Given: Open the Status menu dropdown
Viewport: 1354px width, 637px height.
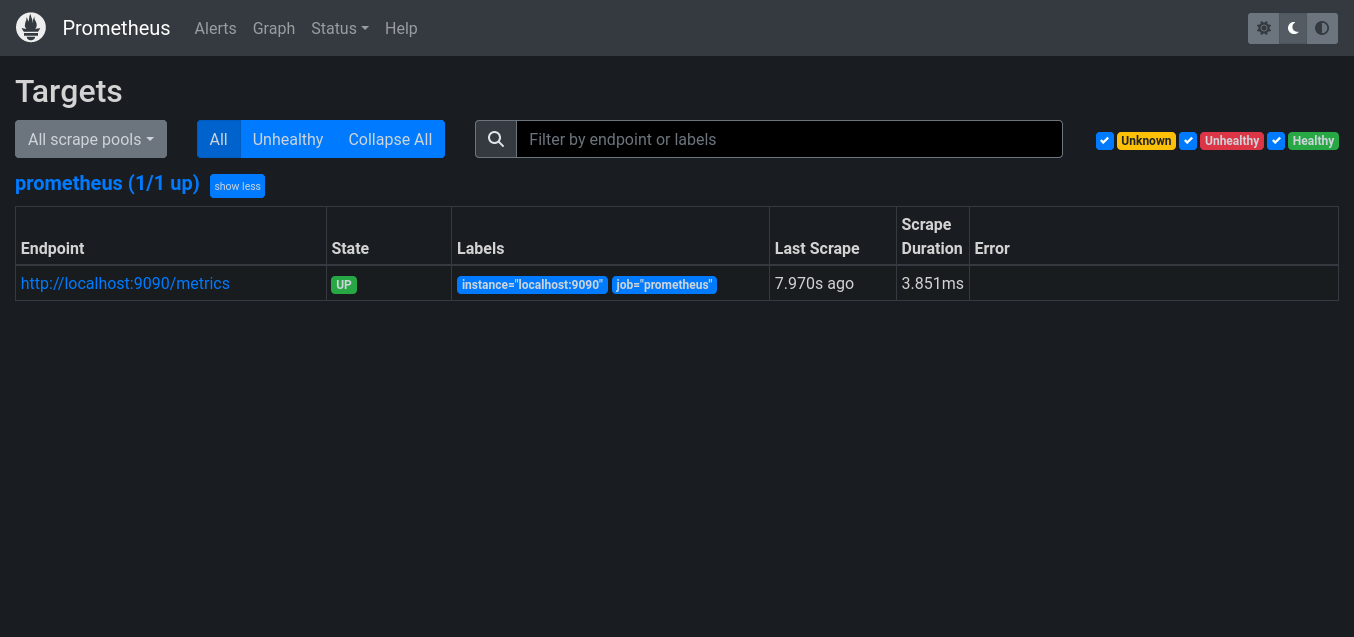Looking at the screenshot, I should pyautogui.click(x=339, y=28).
